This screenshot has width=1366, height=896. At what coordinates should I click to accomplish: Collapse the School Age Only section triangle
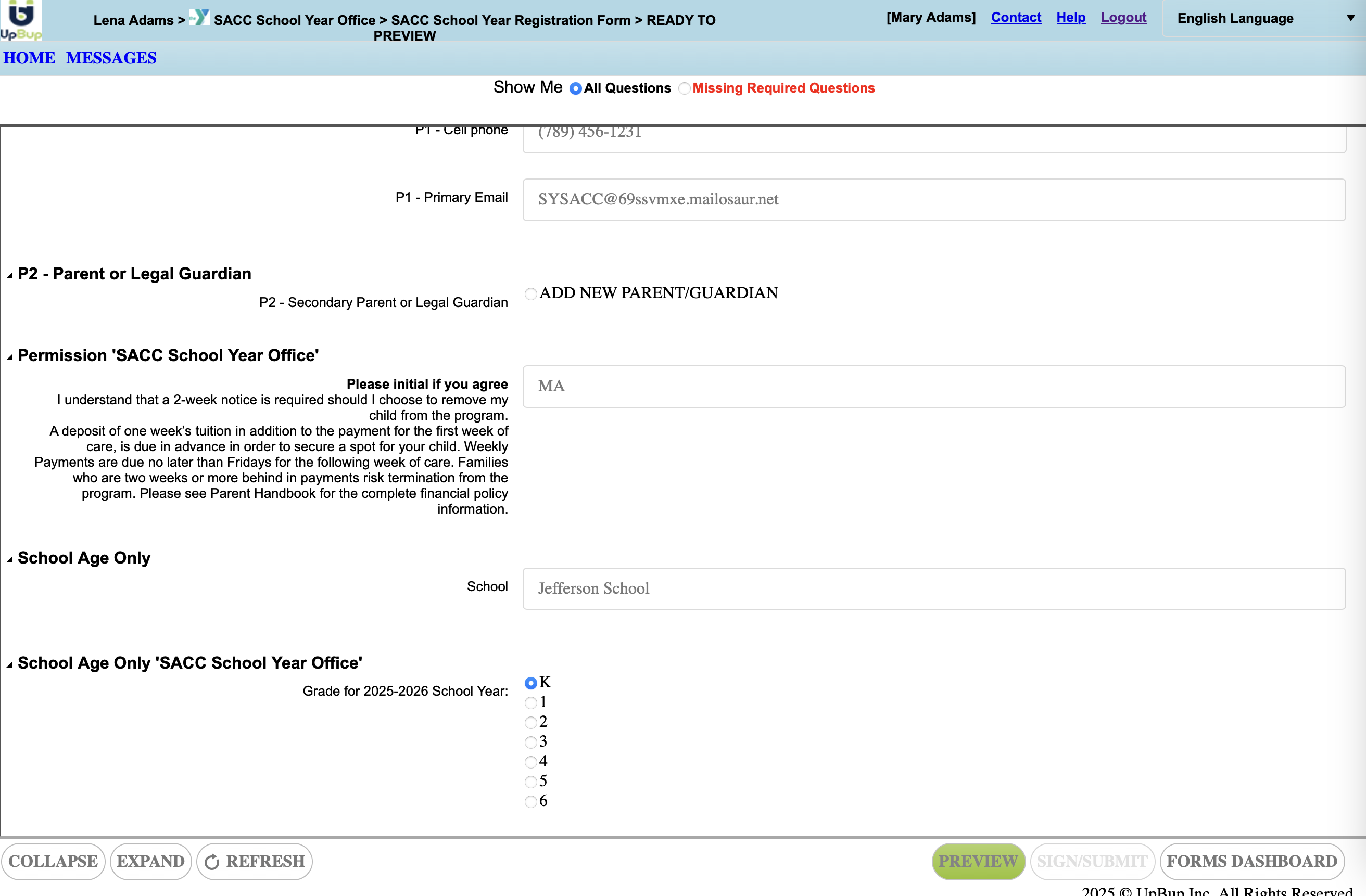10,559
